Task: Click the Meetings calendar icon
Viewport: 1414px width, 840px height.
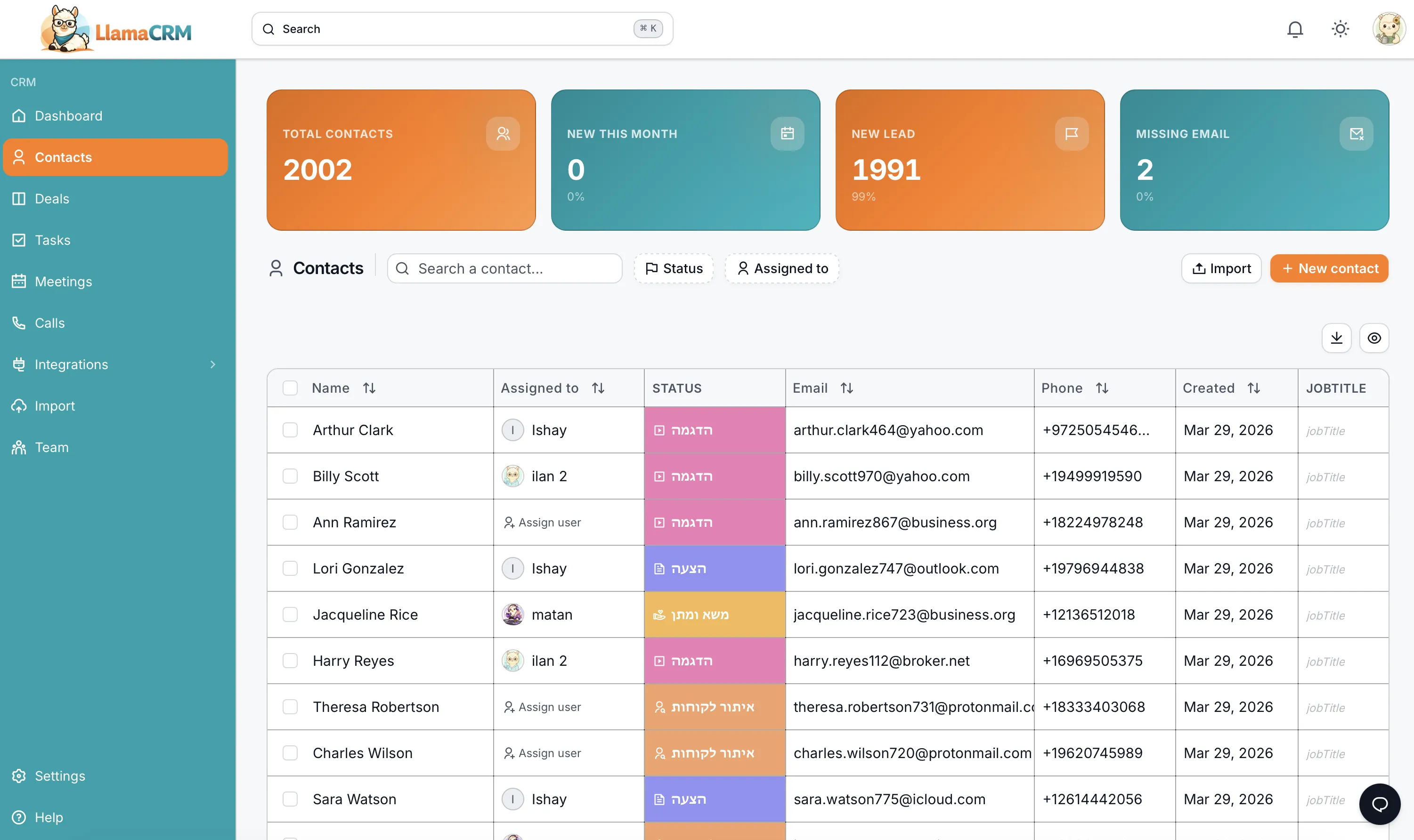Action: [19, 281]
